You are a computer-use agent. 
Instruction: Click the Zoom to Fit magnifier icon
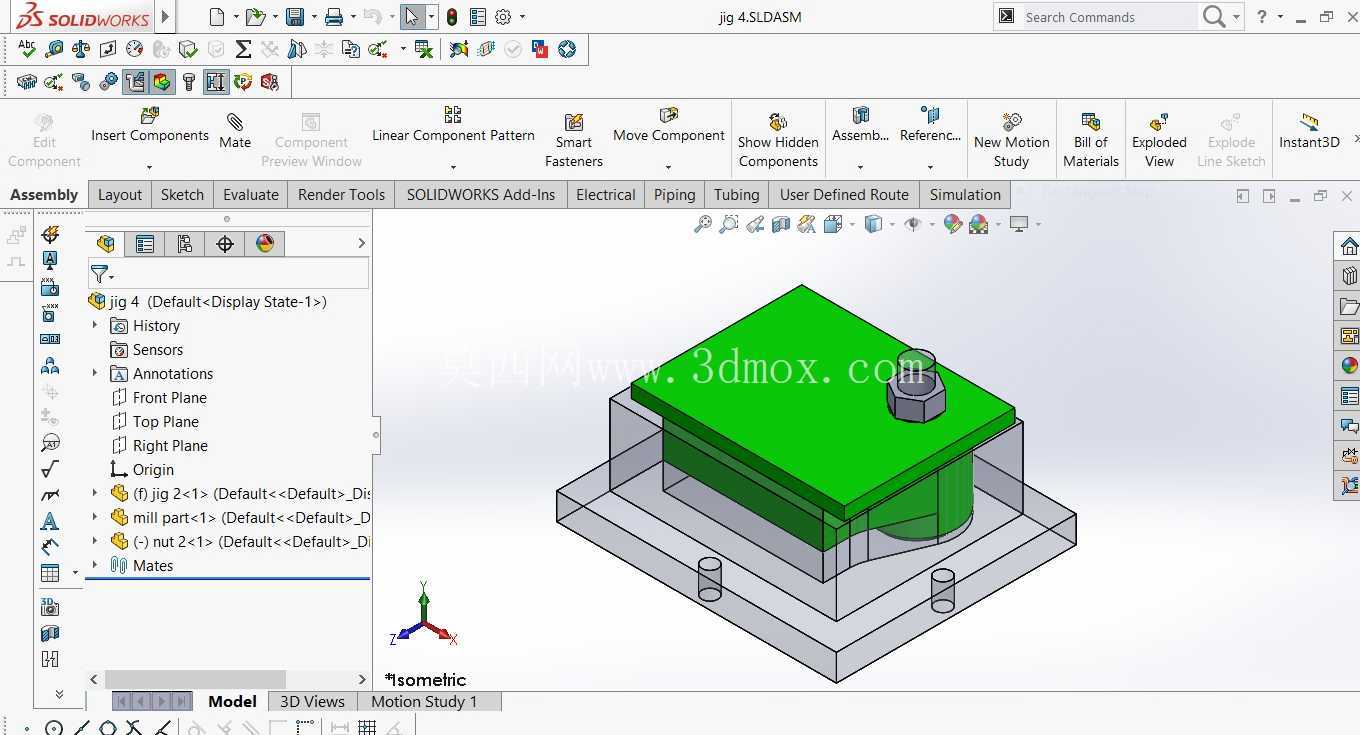tap(703, 224)
